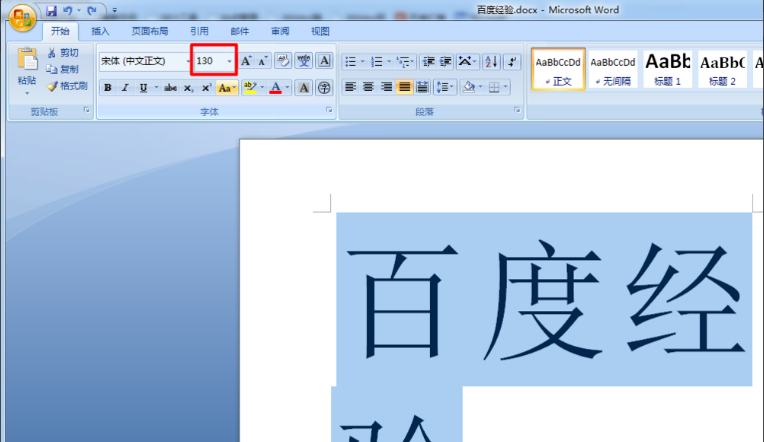The height and width of the screenshot is (442, 764).
Task: Apply the 正文 style
Action: [x=558, y=69]
